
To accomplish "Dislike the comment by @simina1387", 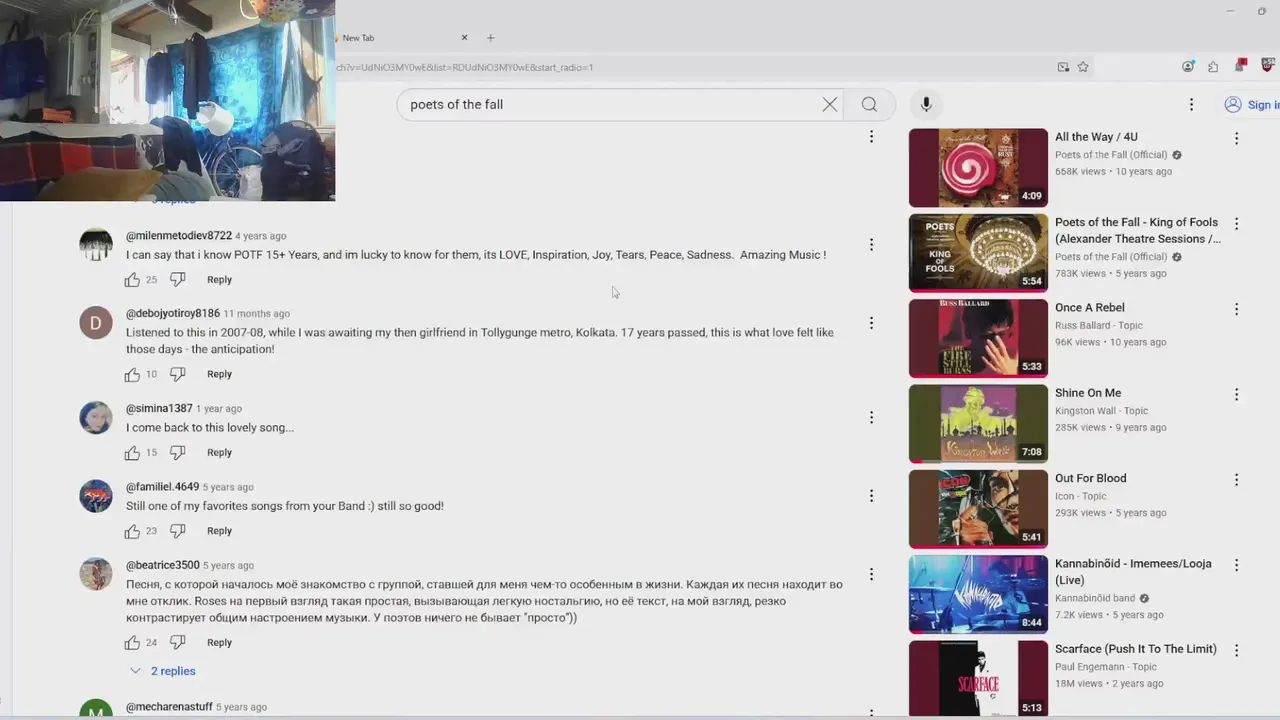I will pos(177,453).
